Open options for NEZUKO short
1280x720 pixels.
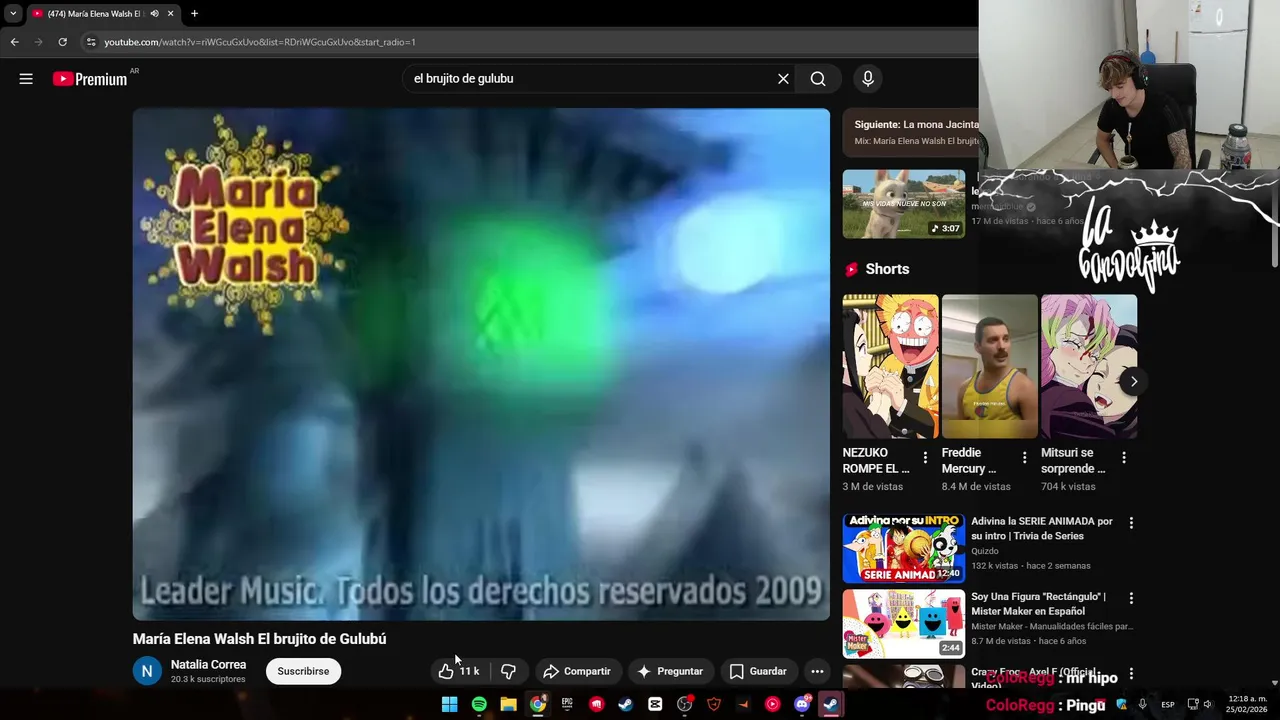coord(925,458)
